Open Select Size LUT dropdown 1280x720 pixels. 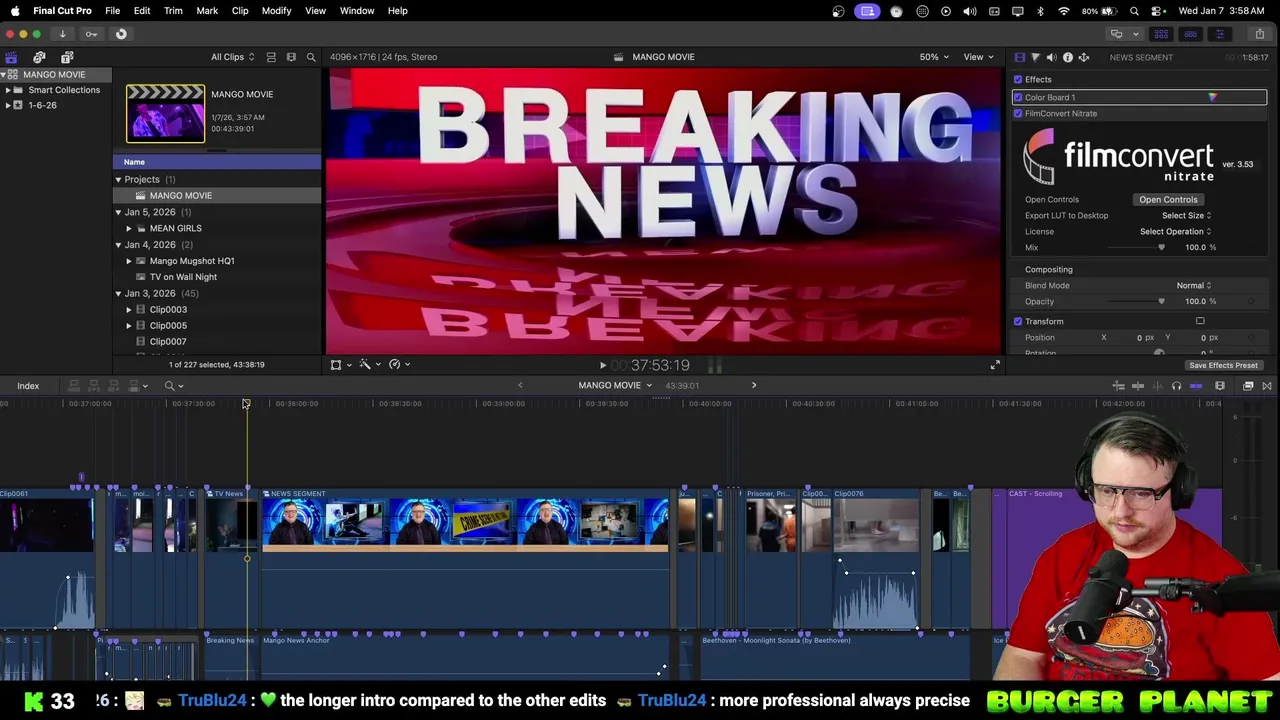[x=1186, y=216]
